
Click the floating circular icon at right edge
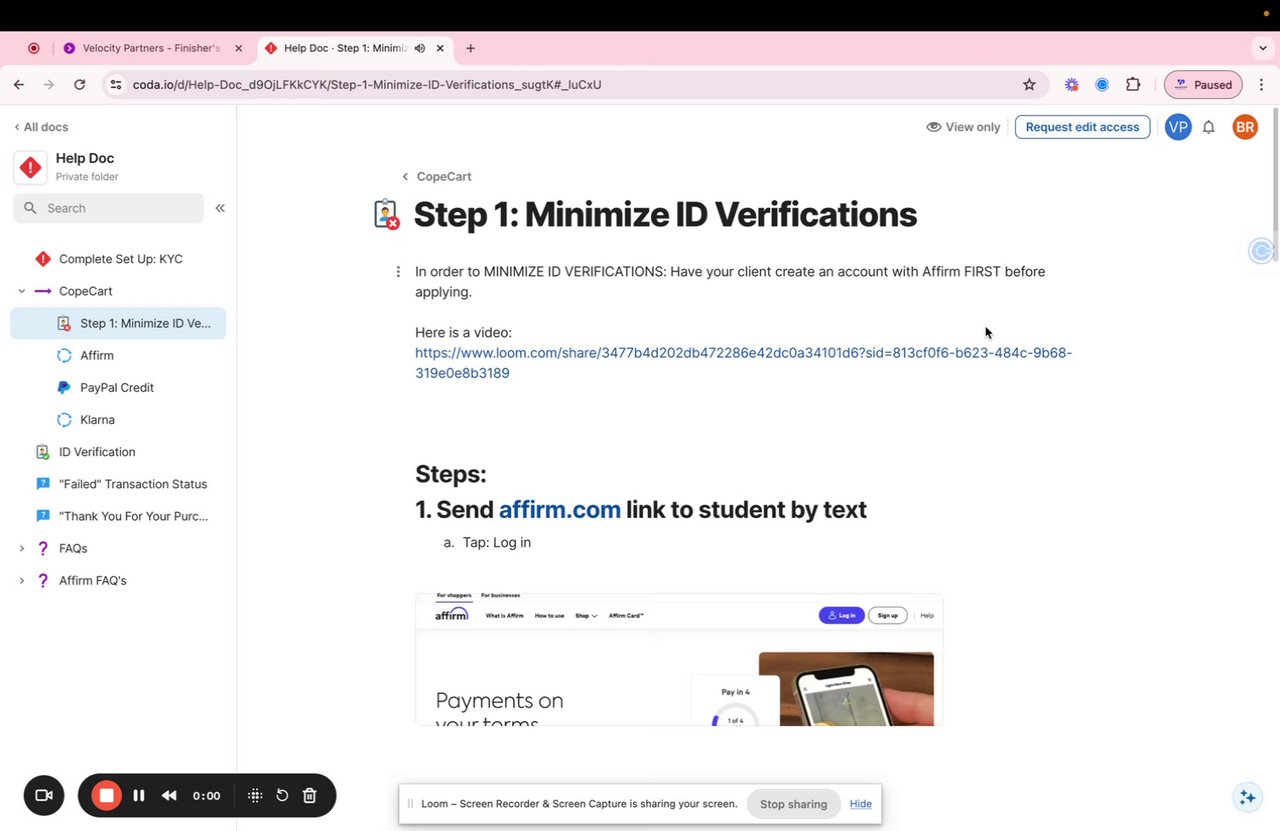point(1262,251)
